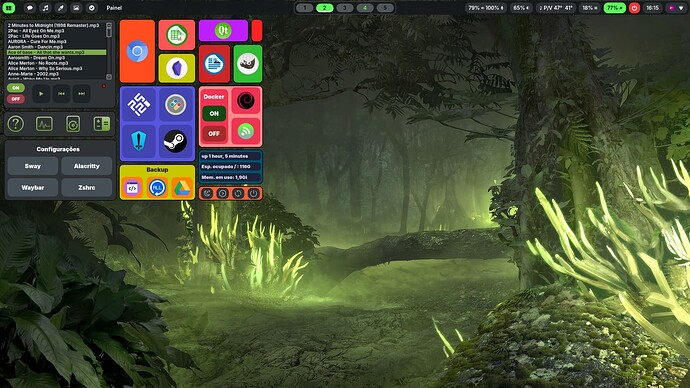Click the playlist scrollbar down arrow
The height and width of the screenshot is (388, 690).
click(x=109, y=77)
